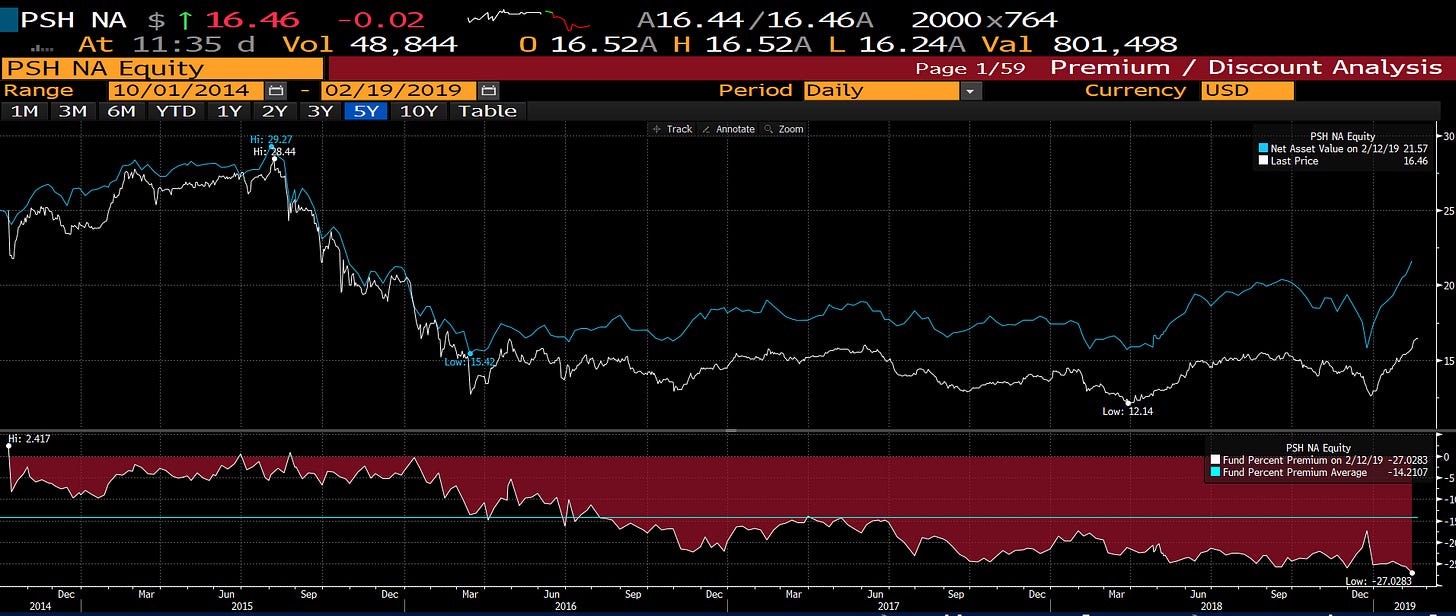Activate the Track crosshair tool
Screen dimensions: 1456x616
pyautogui.click(x=672, y=129)
